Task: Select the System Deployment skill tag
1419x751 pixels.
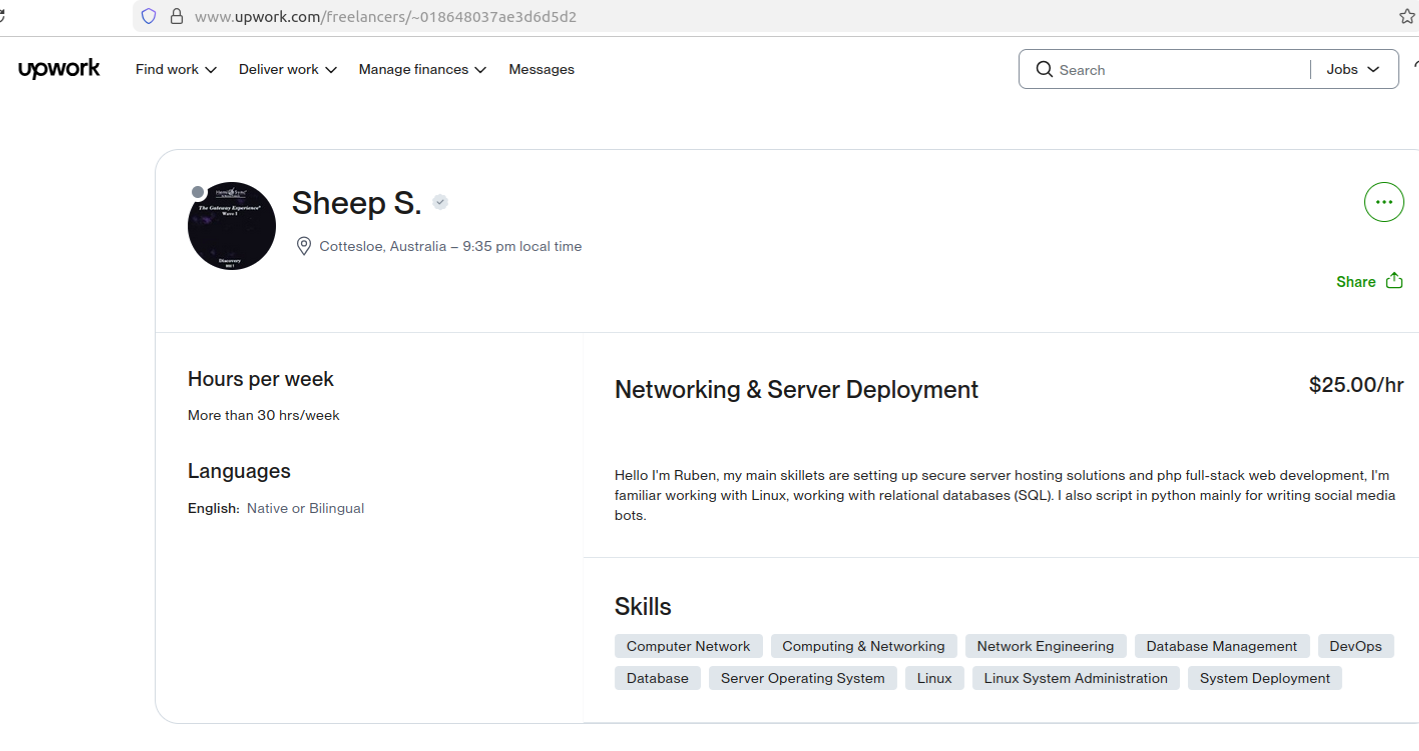Action: click(x=1265, y=678)
